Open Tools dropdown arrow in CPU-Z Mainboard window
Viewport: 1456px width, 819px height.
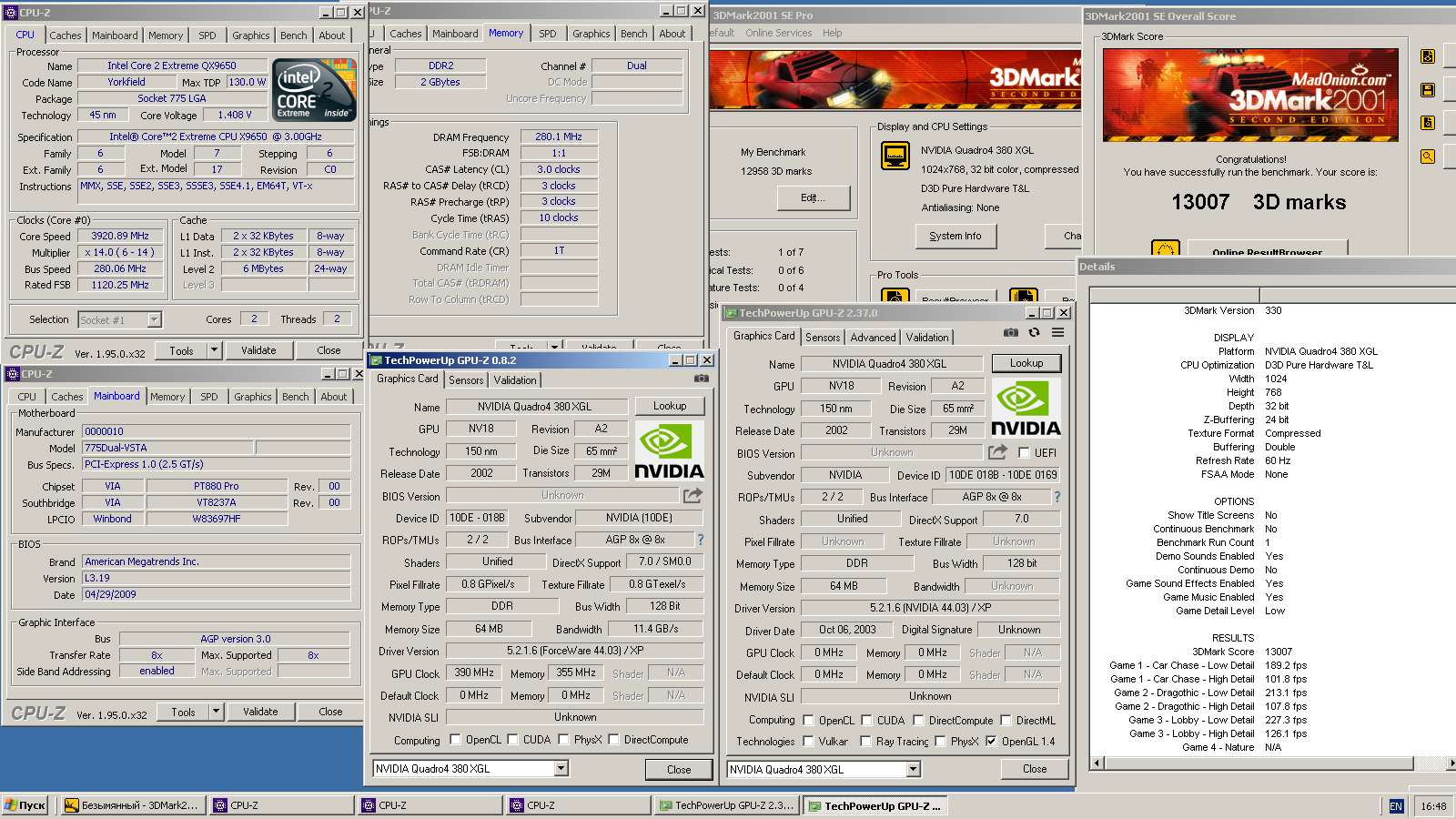point(216,712)
